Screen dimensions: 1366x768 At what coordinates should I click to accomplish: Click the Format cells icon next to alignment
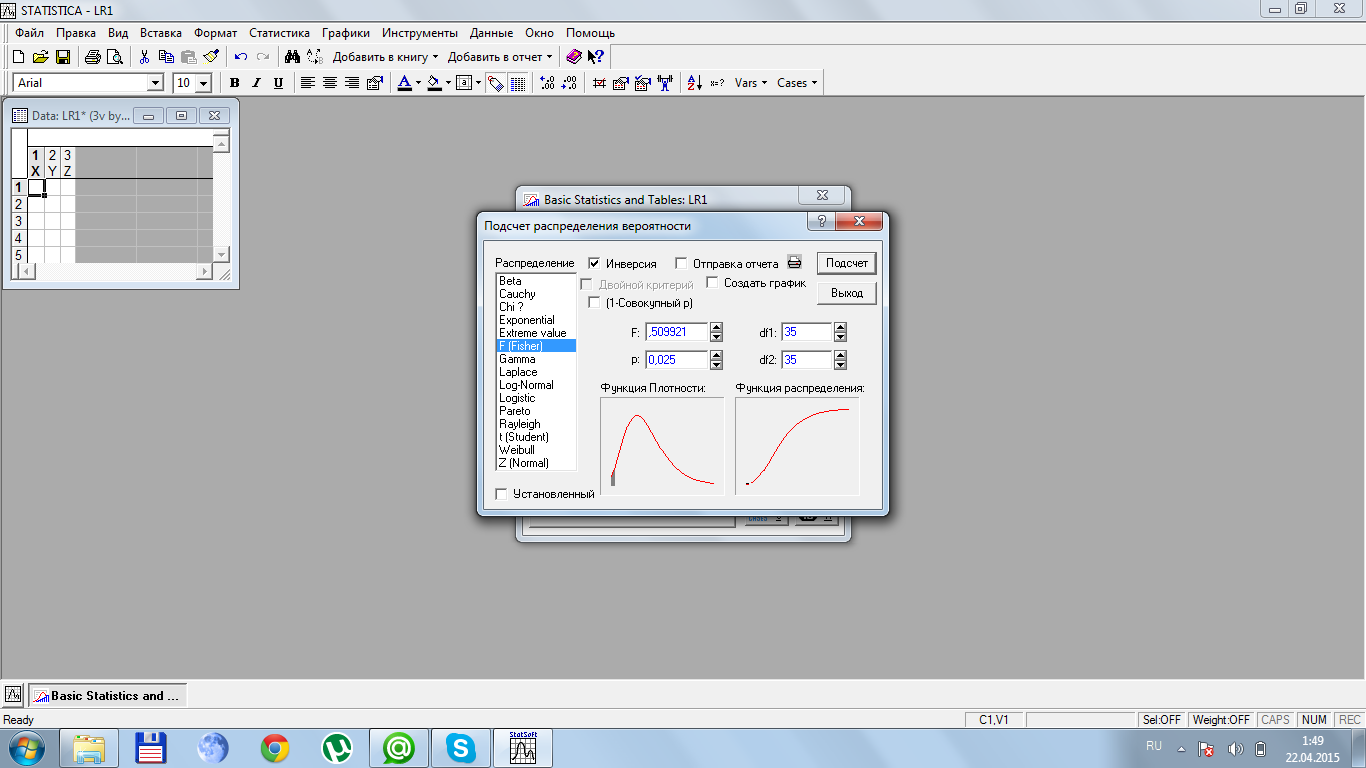click(x=375, y=83)
